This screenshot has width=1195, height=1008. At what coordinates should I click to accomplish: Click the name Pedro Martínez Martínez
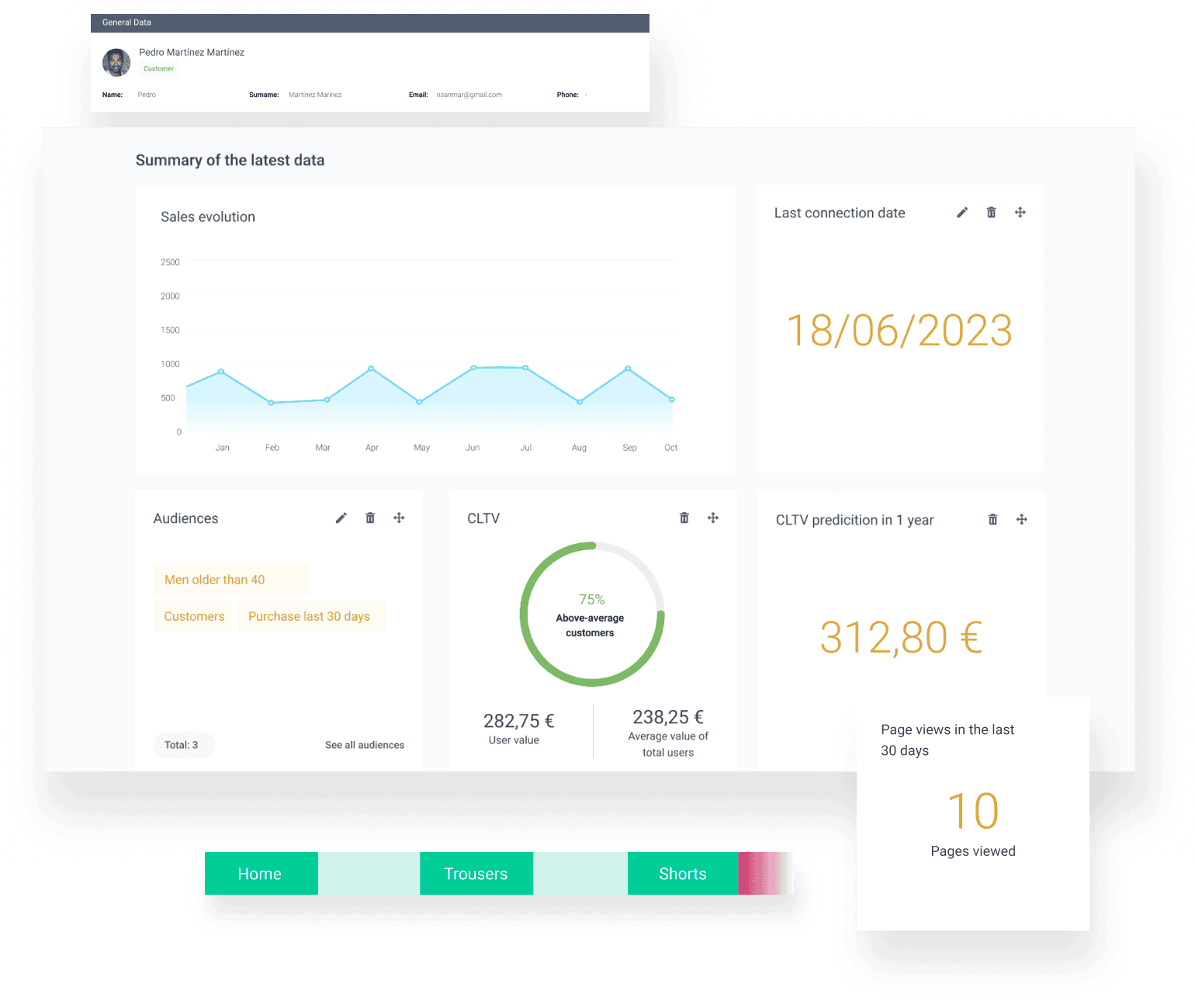pyautogui.click(x=192, y=53)
